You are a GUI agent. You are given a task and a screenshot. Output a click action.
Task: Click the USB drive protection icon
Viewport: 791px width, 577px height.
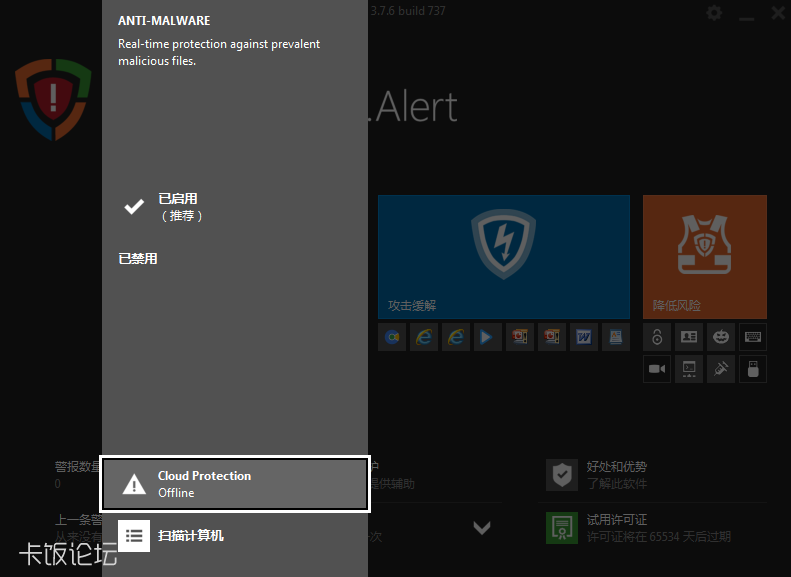click(753, 369)
